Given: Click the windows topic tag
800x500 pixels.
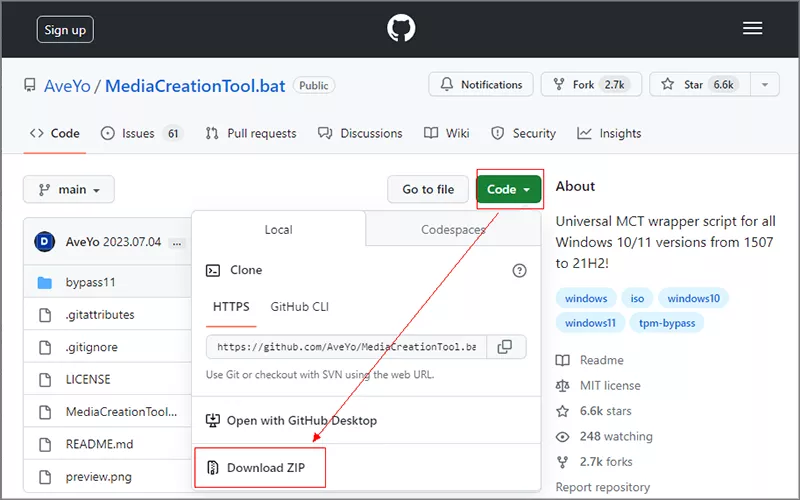Looking at the screenshot, I should [x=586, y=298].
